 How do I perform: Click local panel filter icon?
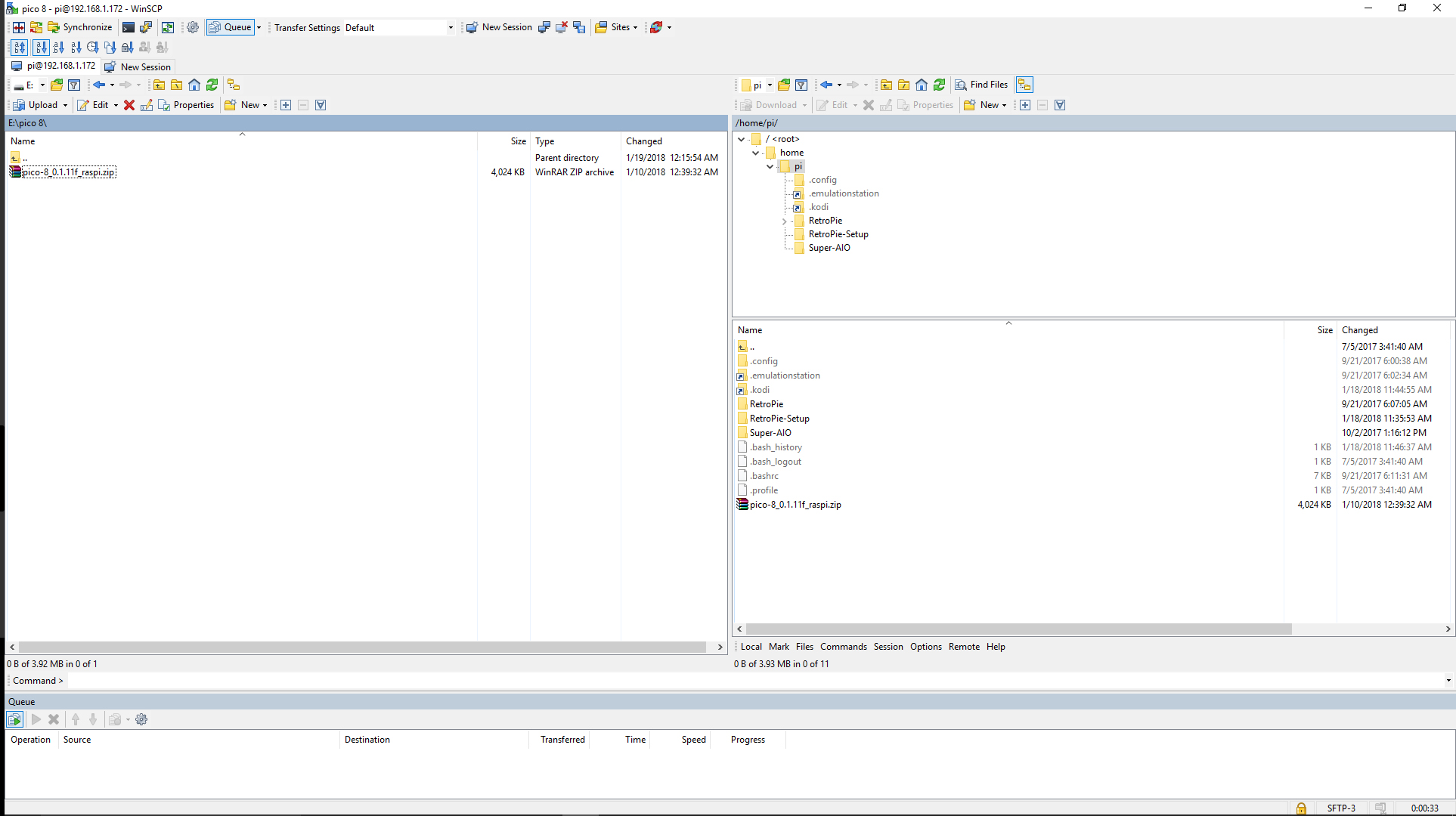tap(74, 85)
